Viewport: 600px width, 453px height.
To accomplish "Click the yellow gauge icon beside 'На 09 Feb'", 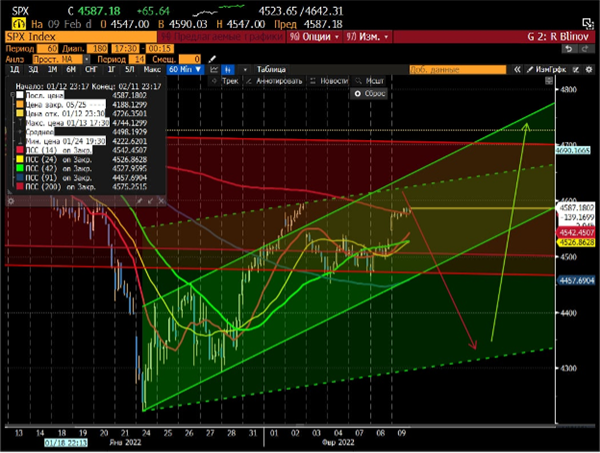I will click(x=18, y=24).
